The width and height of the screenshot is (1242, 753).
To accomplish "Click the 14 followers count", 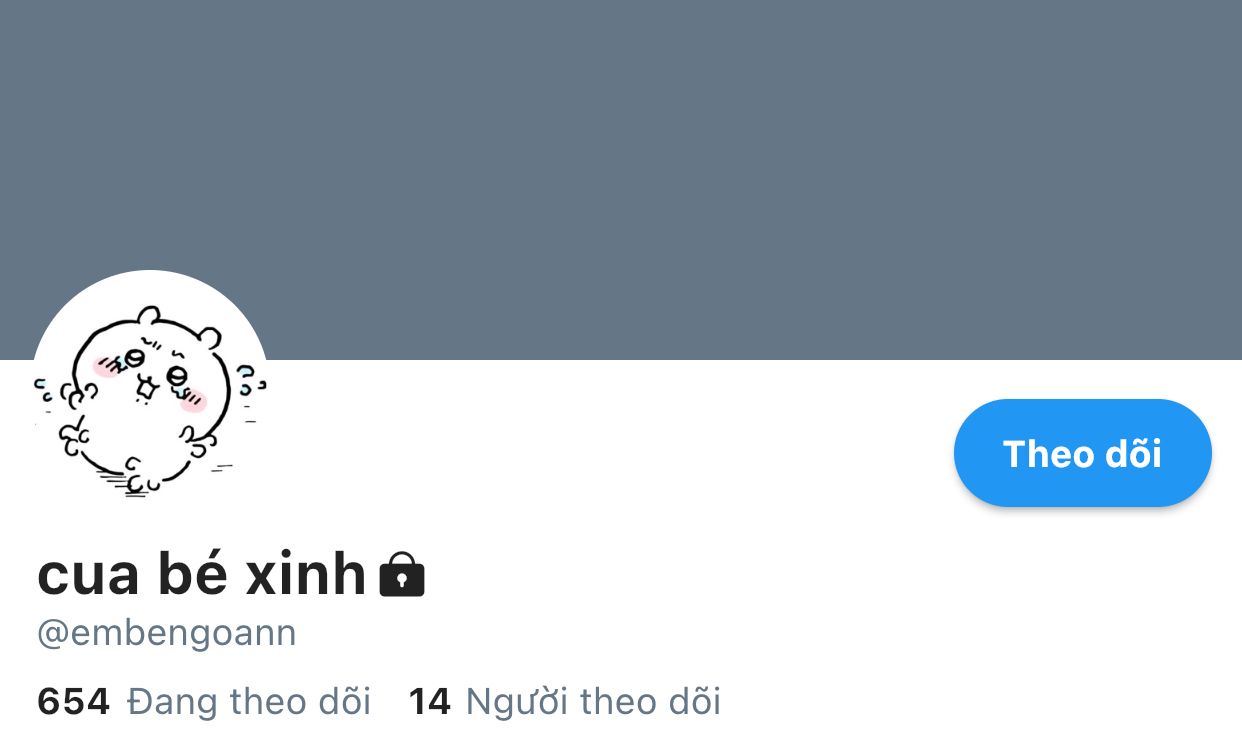I will (429, 702).
